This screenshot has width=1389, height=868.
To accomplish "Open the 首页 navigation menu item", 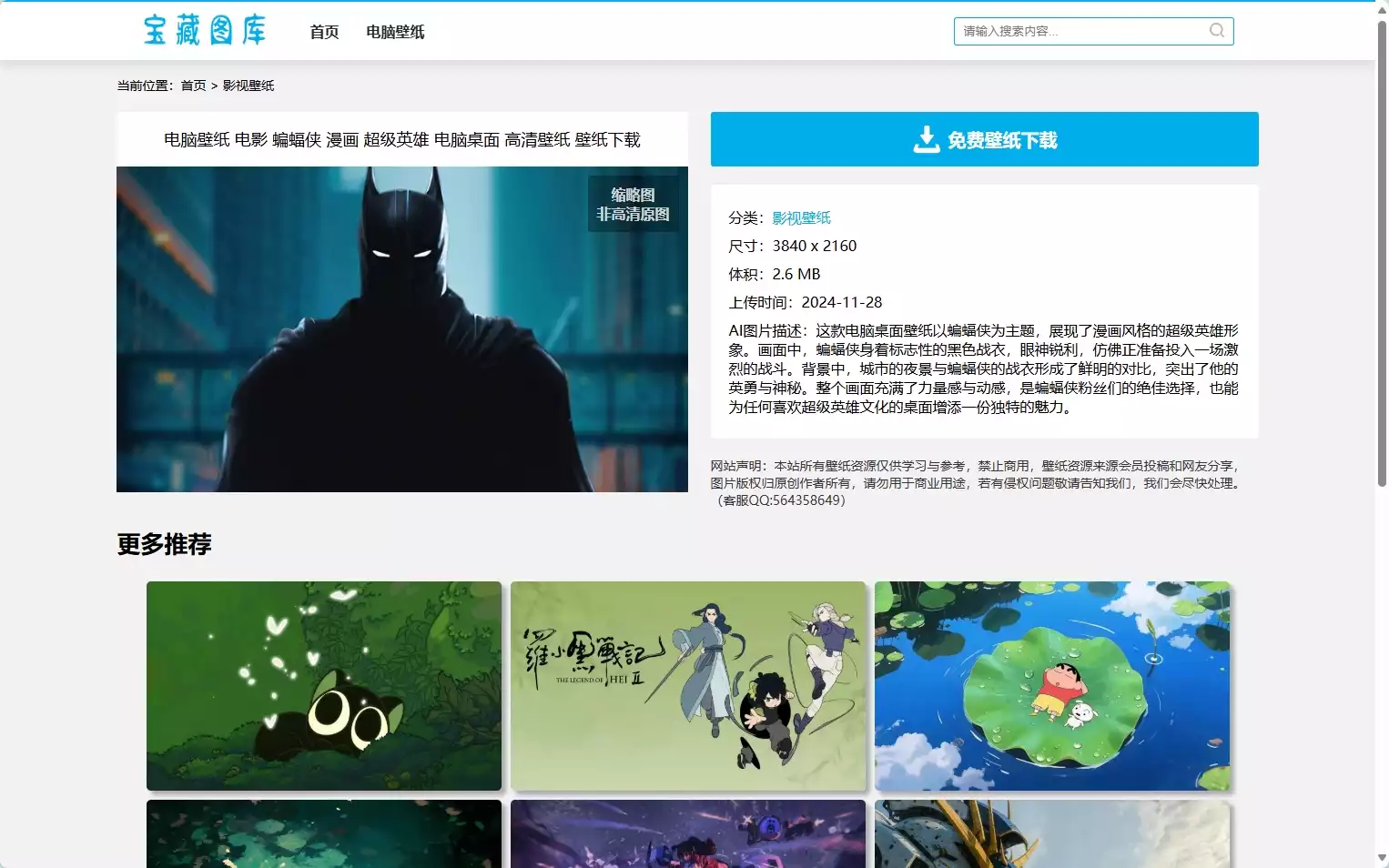I will (324, 32).
